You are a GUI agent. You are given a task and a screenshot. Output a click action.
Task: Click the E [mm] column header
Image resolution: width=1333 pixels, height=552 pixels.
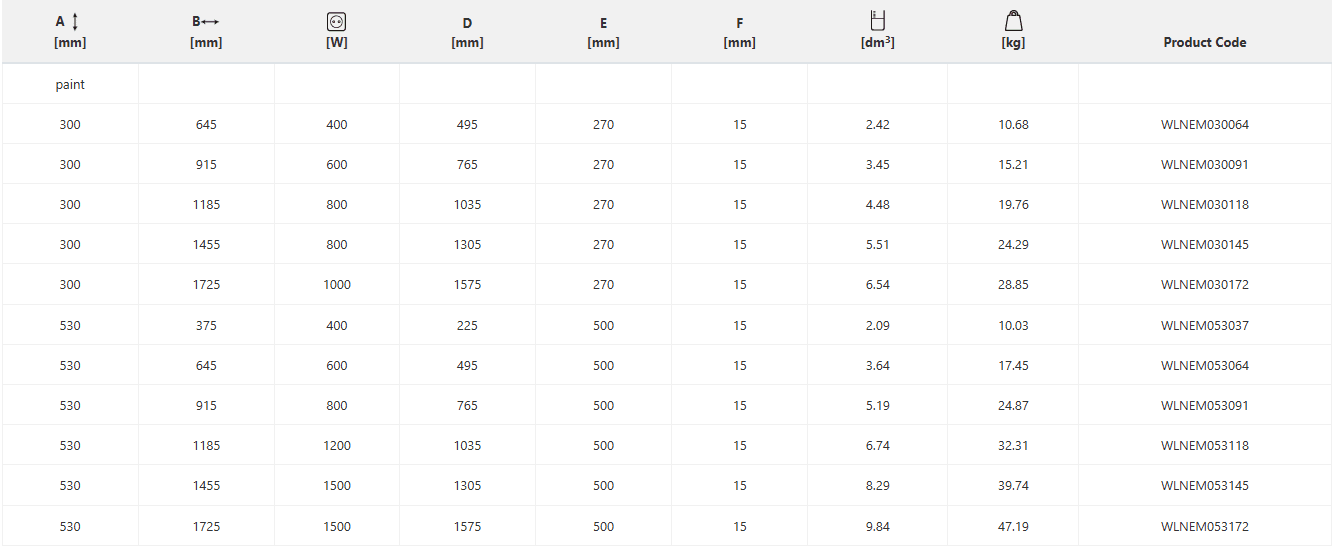(x=603, y=32)
